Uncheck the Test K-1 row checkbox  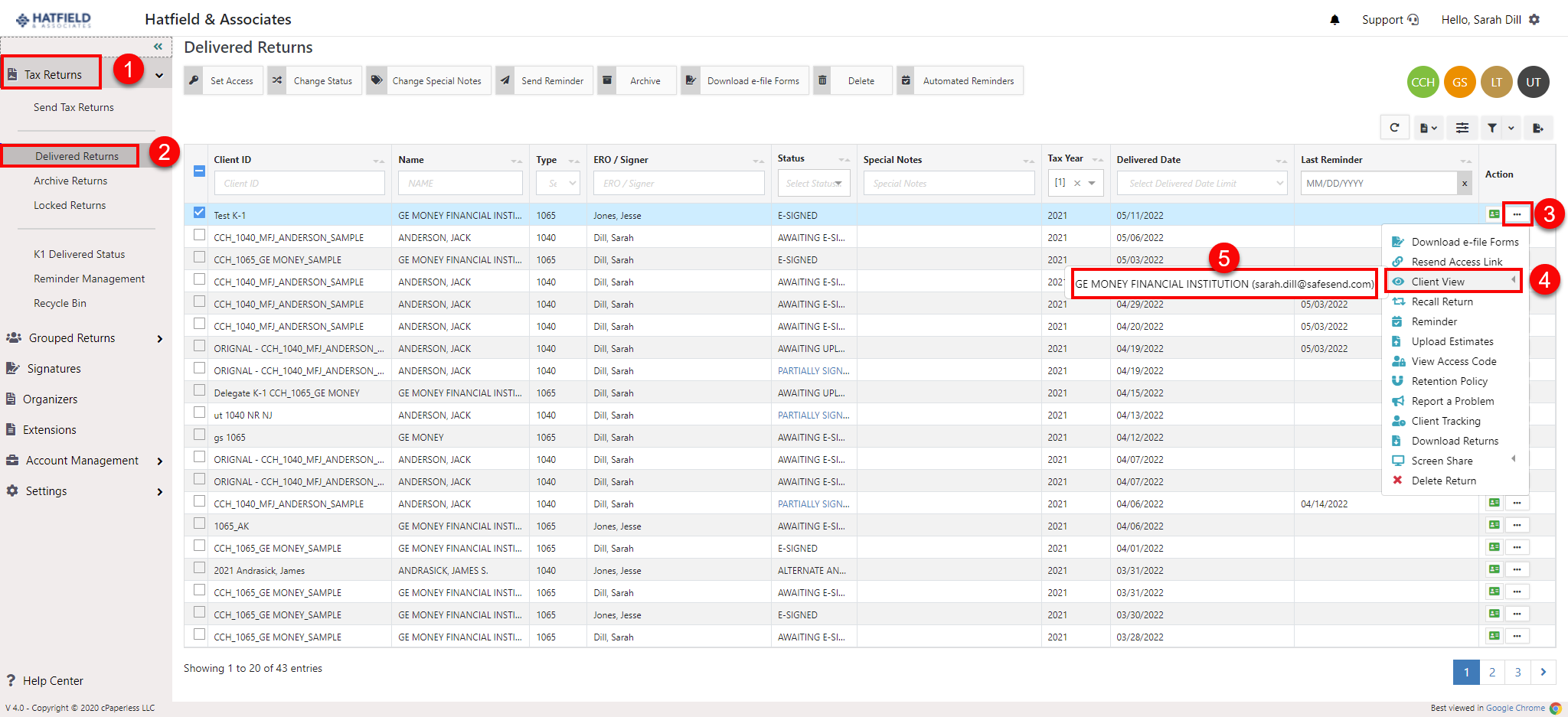(200, 213)
